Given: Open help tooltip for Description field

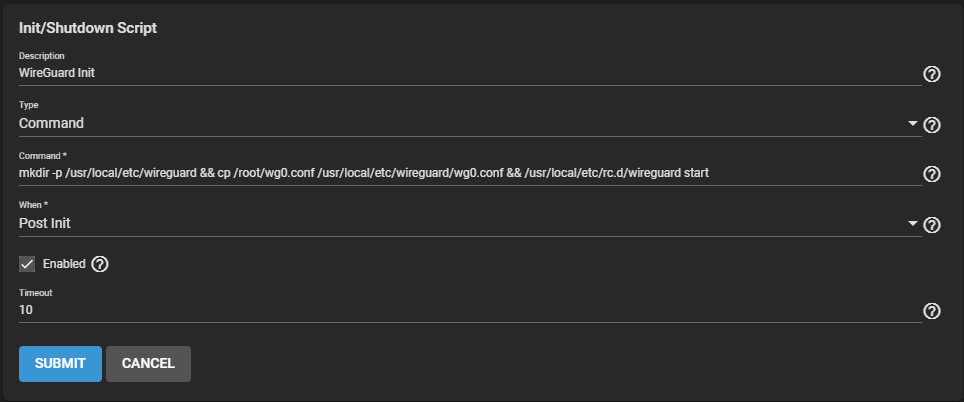Looking at the screenshot, I should pyautogui.click(x=931, y=74).
